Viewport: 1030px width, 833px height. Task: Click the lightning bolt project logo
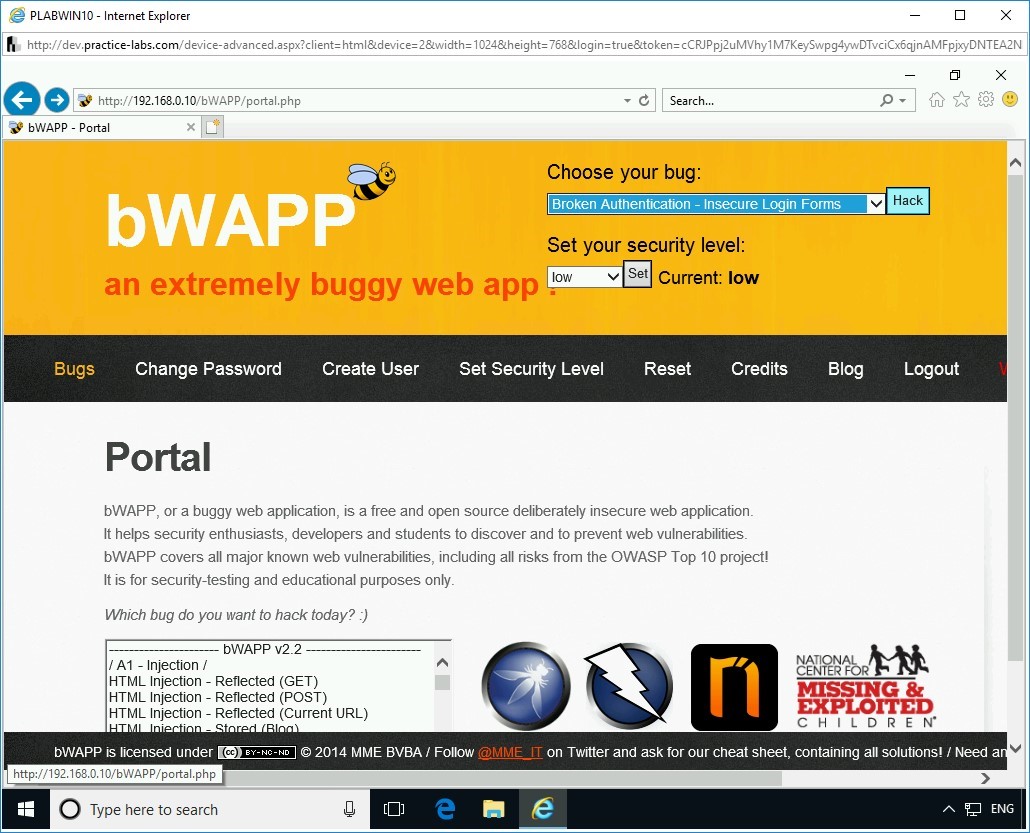628,686
